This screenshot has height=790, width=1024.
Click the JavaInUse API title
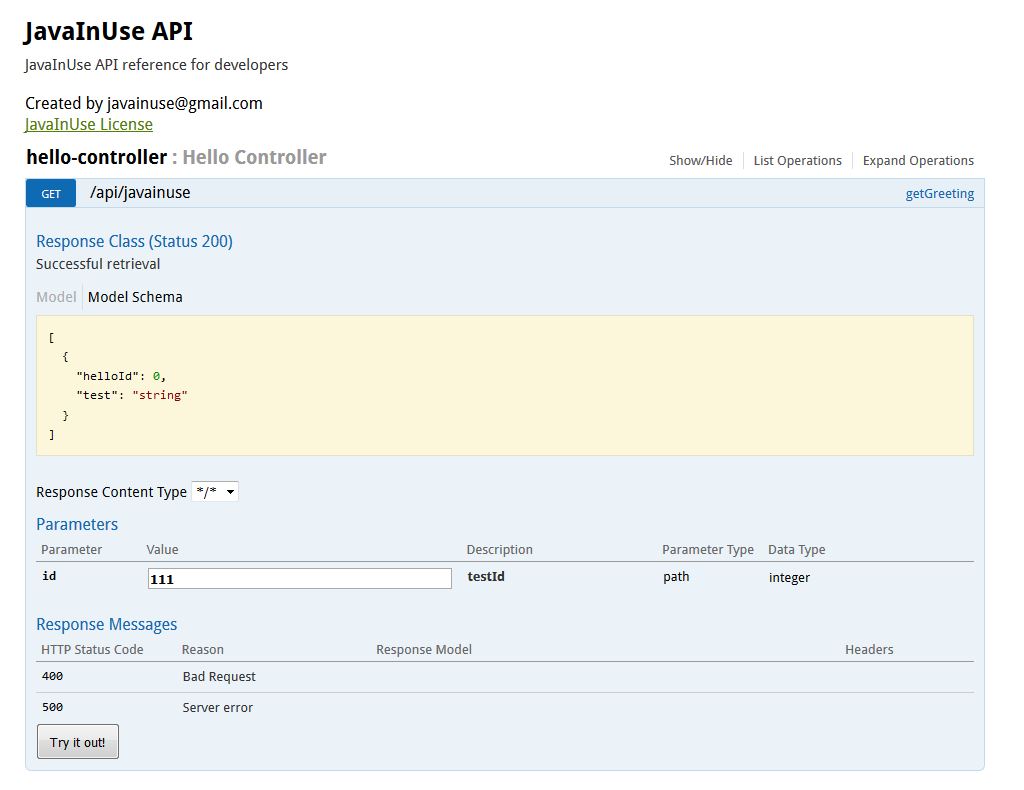point(108,31)
